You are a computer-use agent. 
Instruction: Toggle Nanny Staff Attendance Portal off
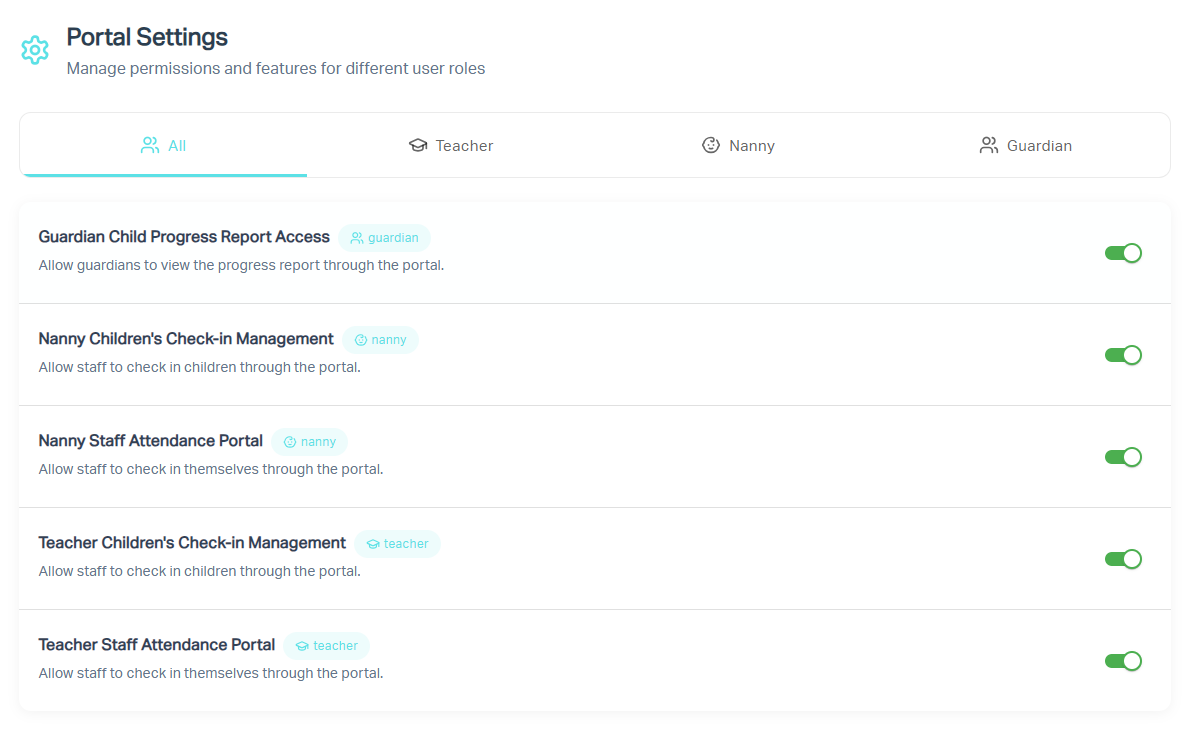click(1122, 457)
